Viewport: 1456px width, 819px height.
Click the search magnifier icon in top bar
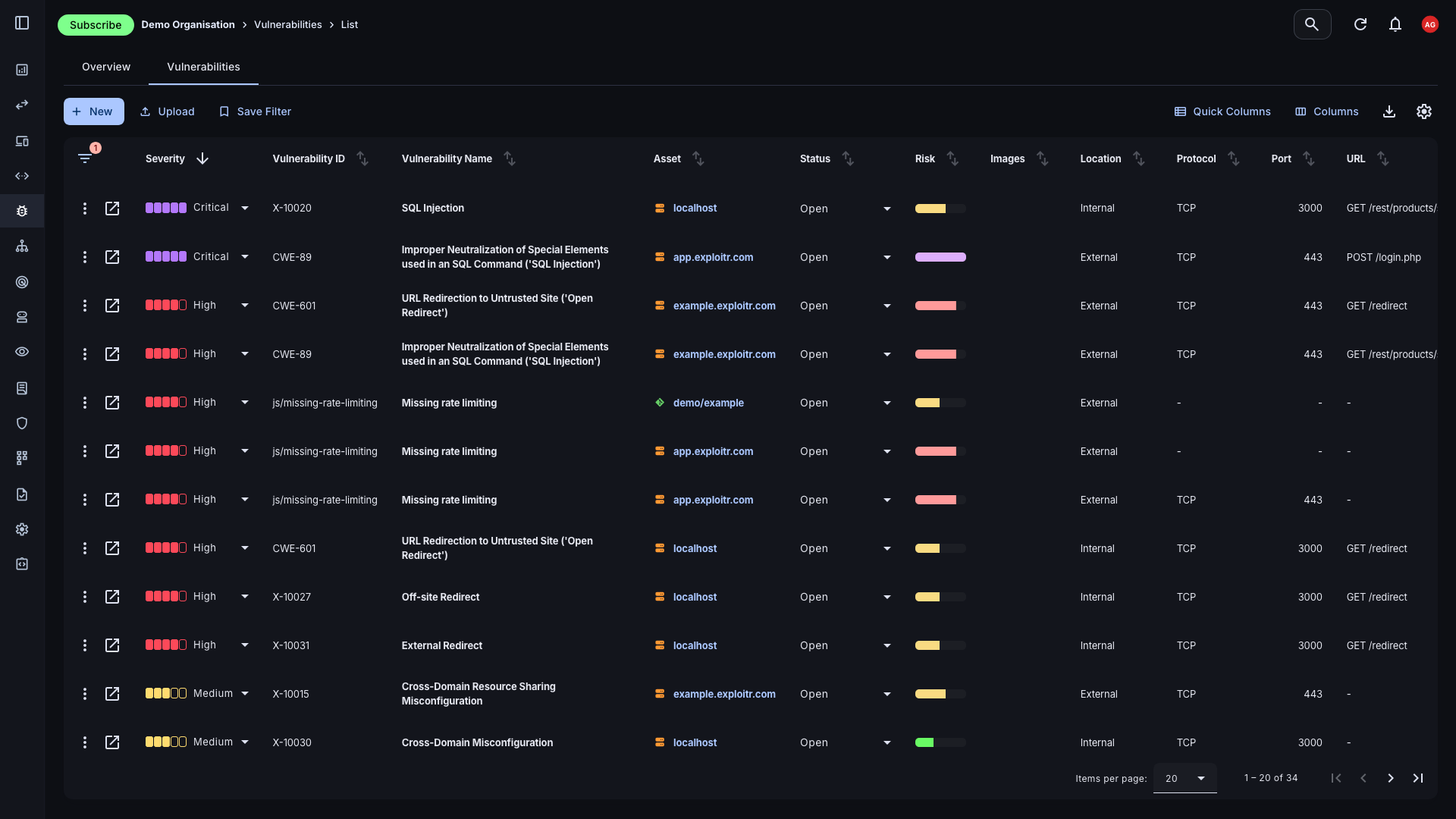point(1312,24)
